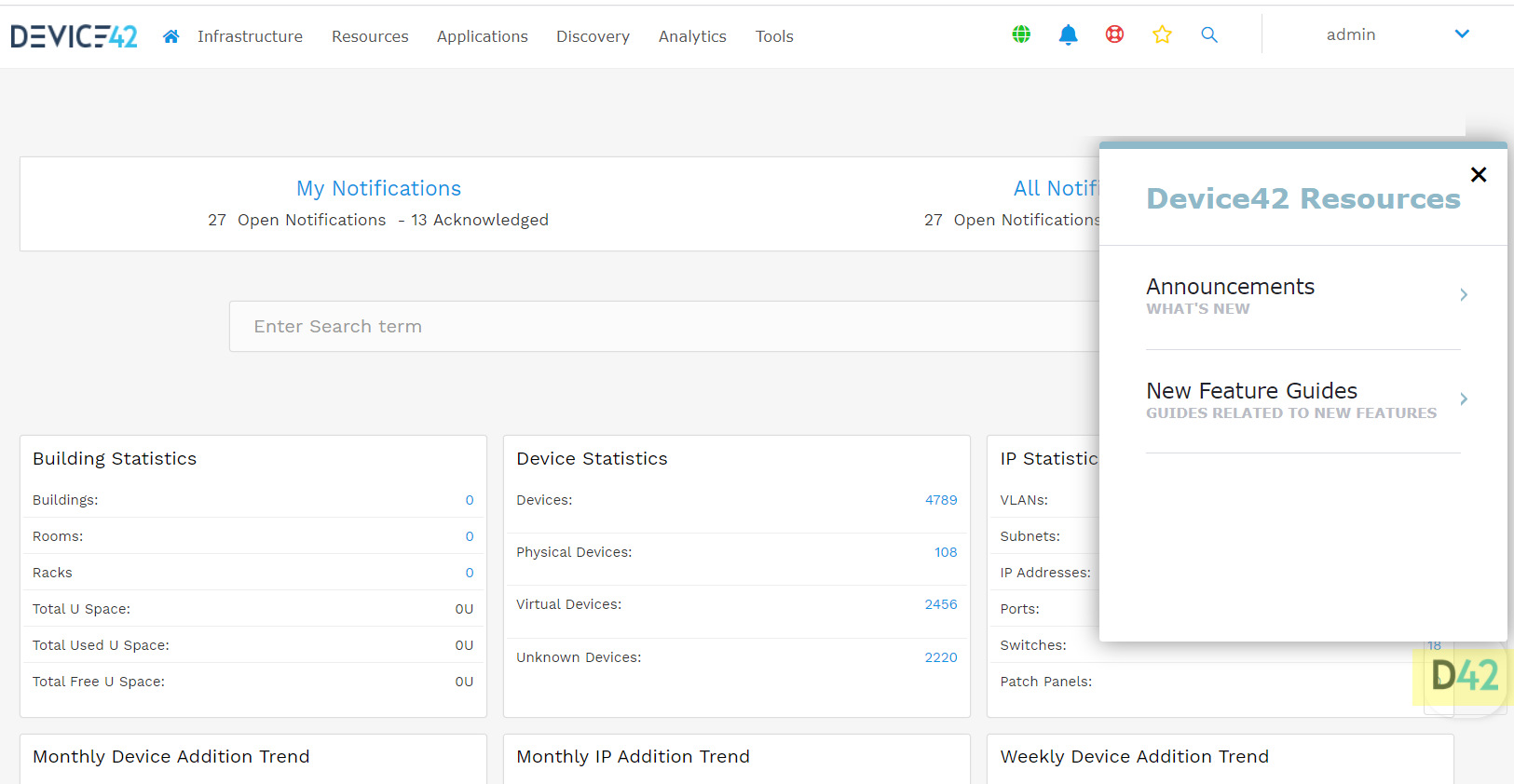Expand the admin user dropdown arrow
Viewport: 1514px width, 784px height.
coord(1462,34)
